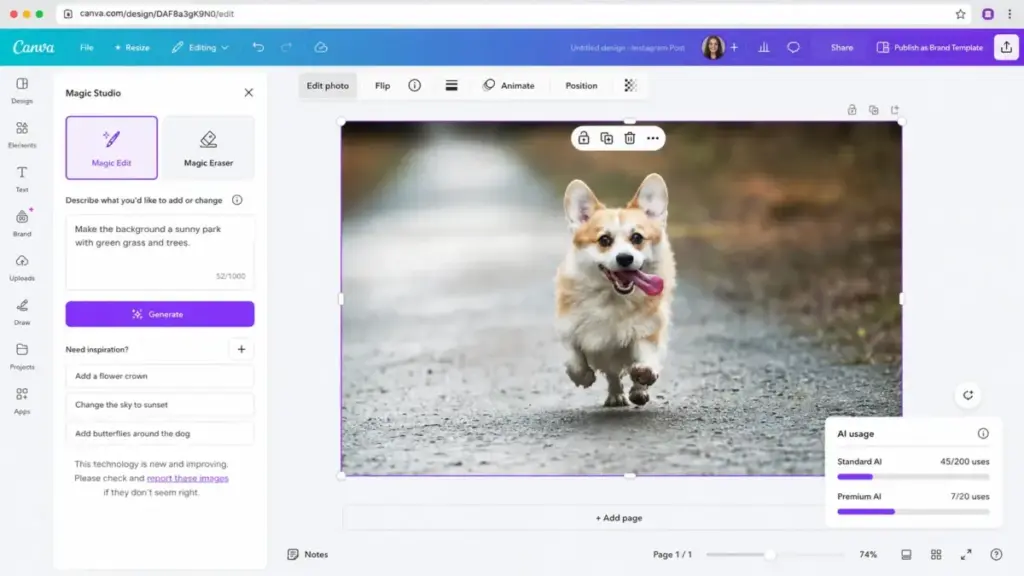
Task: Click the Animate button
Action: point(509,86)
